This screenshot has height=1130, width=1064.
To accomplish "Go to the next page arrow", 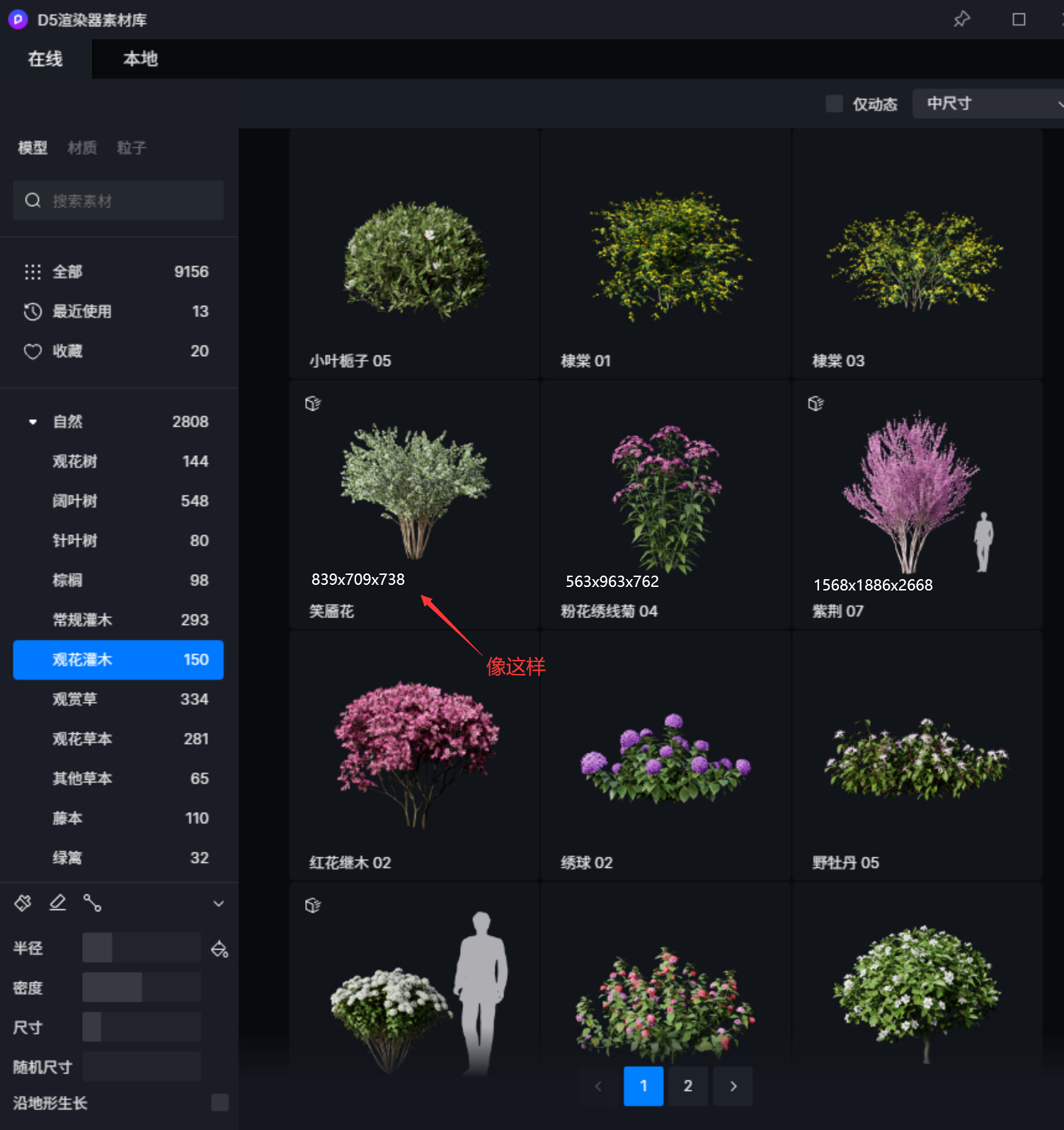I will 733,1086.
